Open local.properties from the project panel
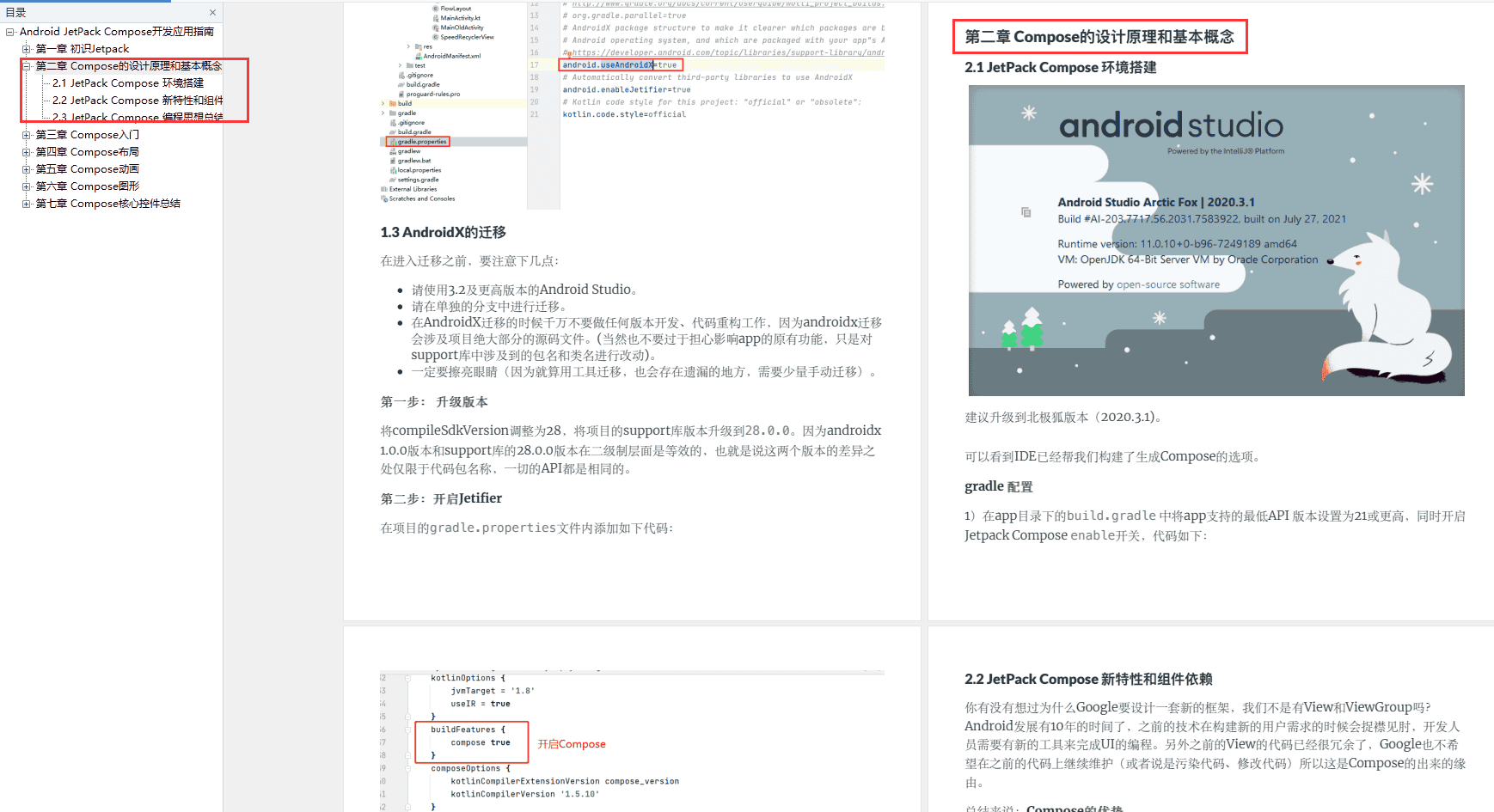Viewport: 1494px width, 812px height. (x=419, y=170)
